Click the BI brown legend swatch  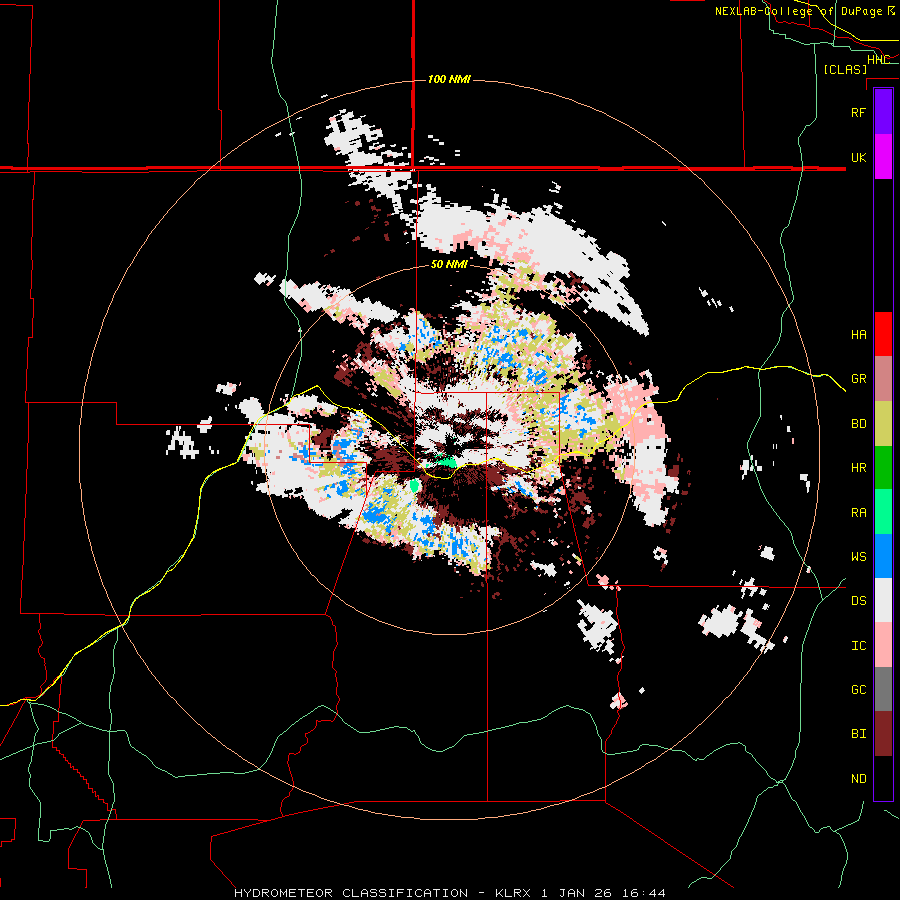click(x=883, y=734)
